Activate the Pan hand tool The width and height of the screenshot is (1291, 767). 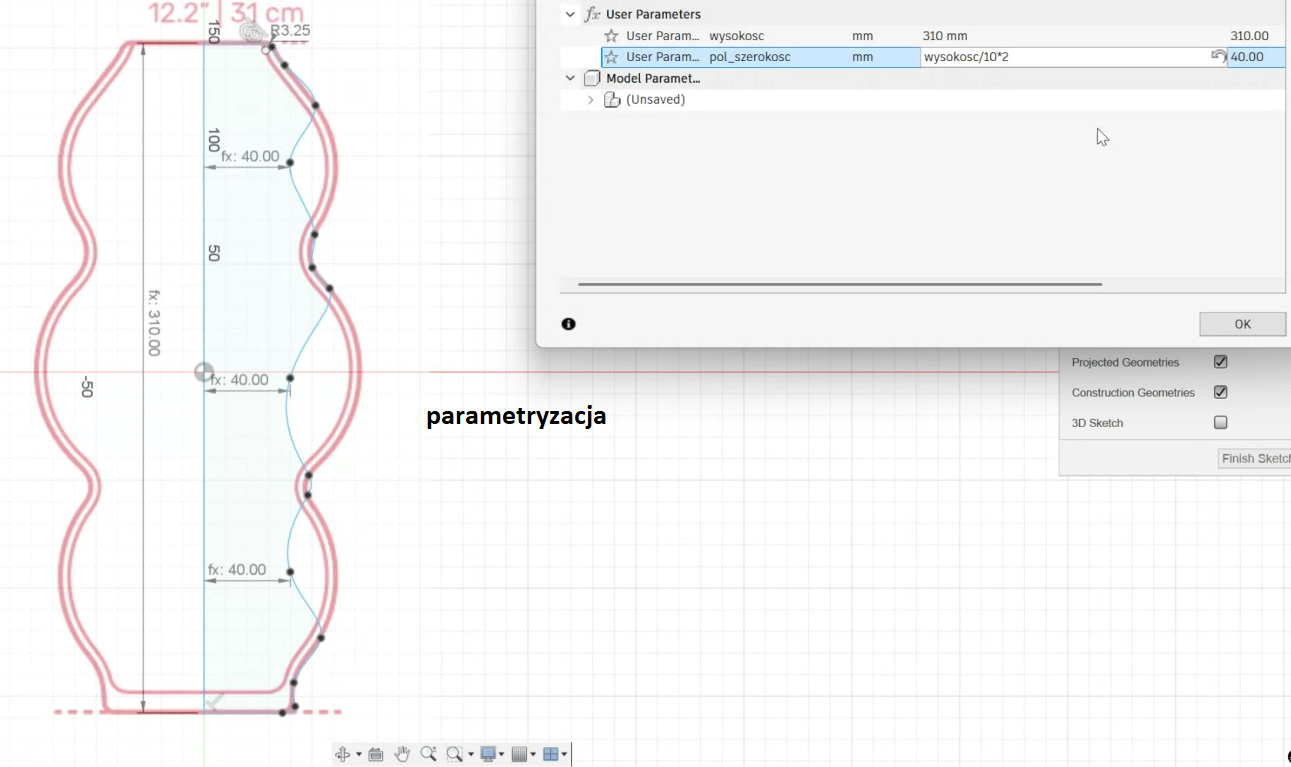pyautogui.click(x=402, y=754)
